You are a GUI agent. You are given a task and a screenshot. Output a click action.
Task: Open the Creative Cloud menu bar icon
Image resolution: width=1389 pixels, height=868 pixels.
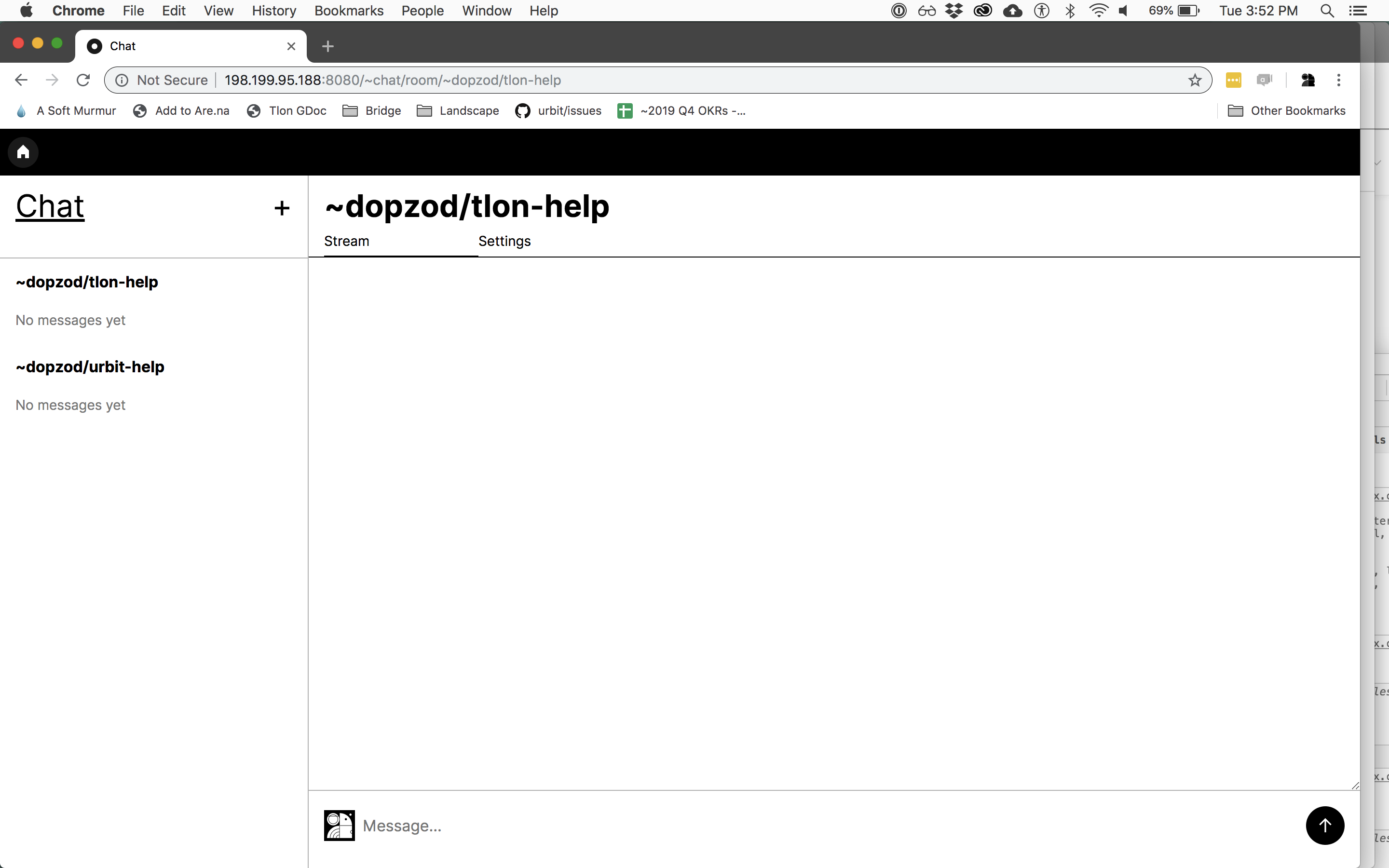[982, 10]
